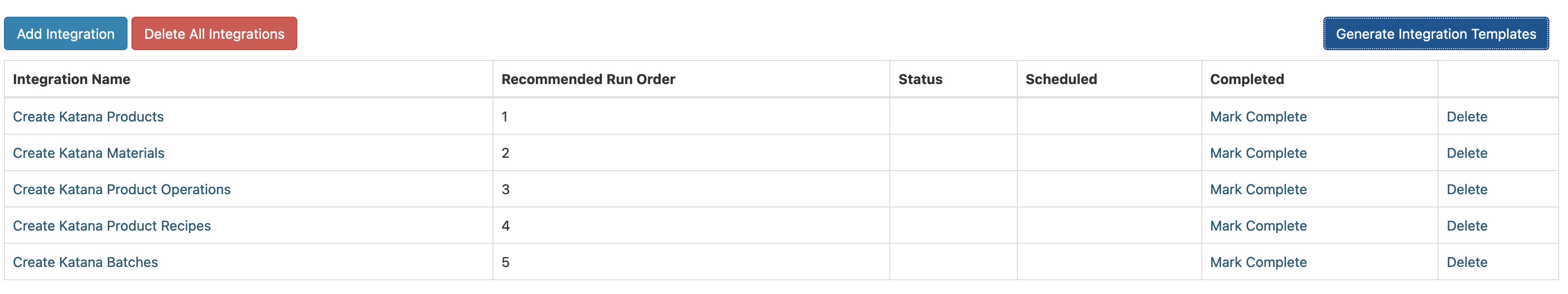This screenshot has height=294, width=1568.
Task: Mark Create Katana Batches as complete
Action: point(1257,262)
